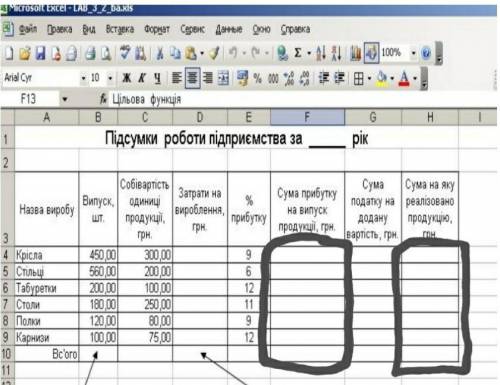Click the AutoSum sigma icon
This screenshot has width=500, height=385.
[x=298, y=53]
